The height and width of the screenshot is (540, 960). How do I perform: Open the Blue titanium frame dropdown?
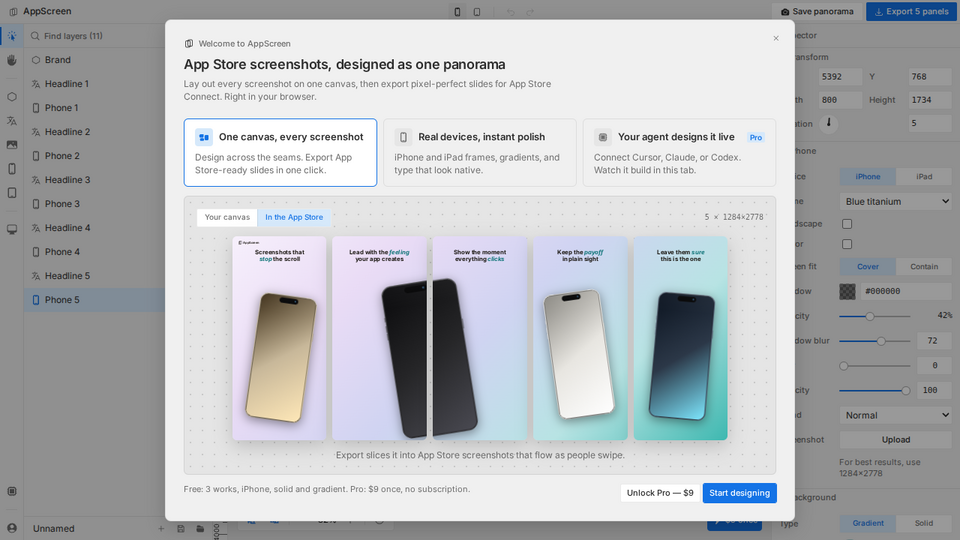(896, 201)
